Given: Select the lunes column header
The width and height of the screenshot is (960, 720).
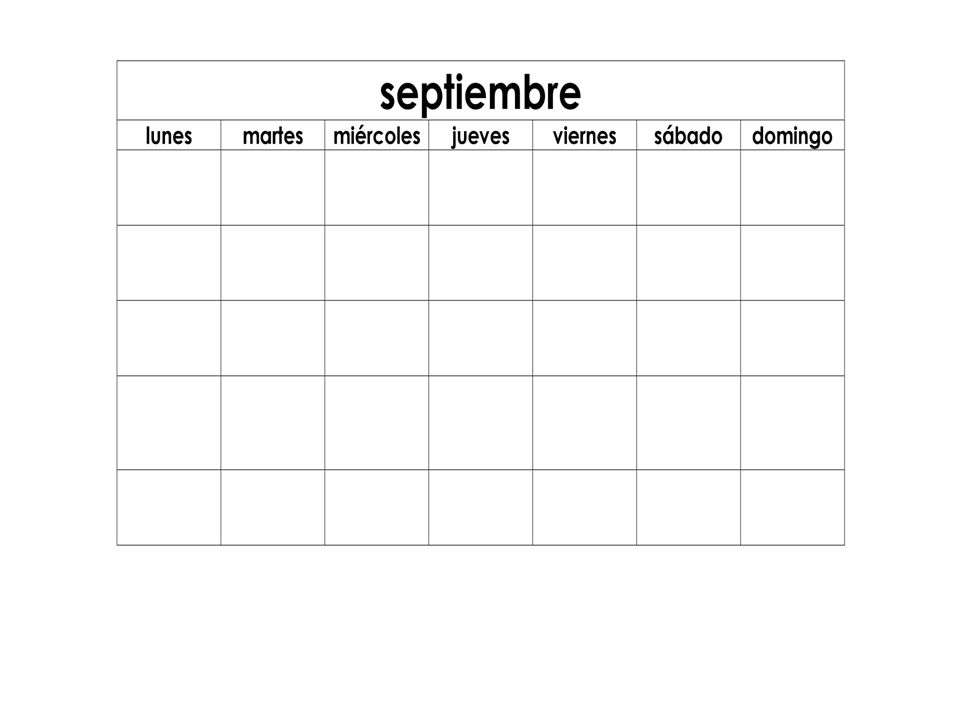Looking at the screenshot, I should tap(169, 135).
